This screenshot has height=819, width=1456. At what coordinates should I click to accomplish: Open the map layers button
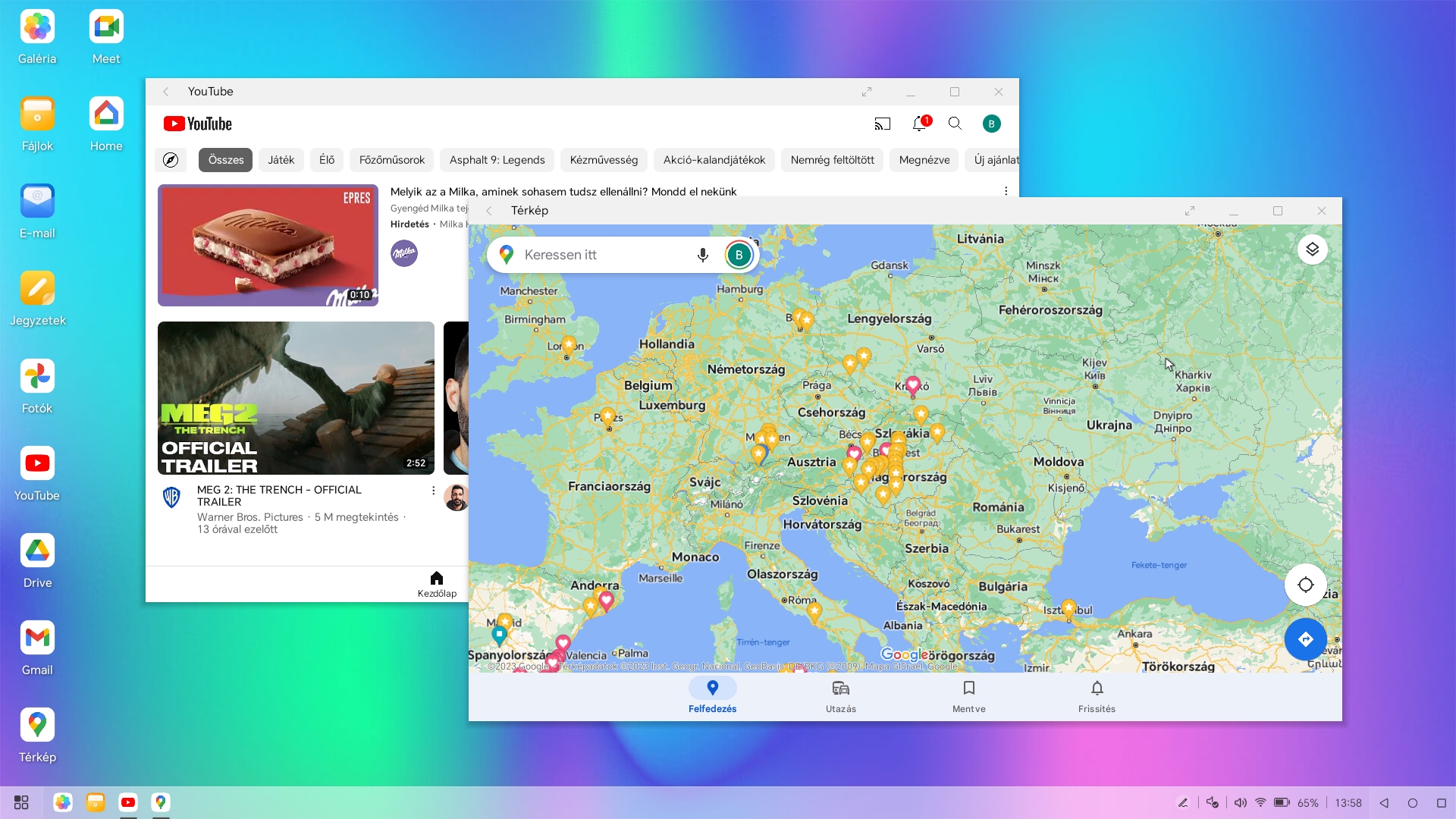(x=1312, y=249)
